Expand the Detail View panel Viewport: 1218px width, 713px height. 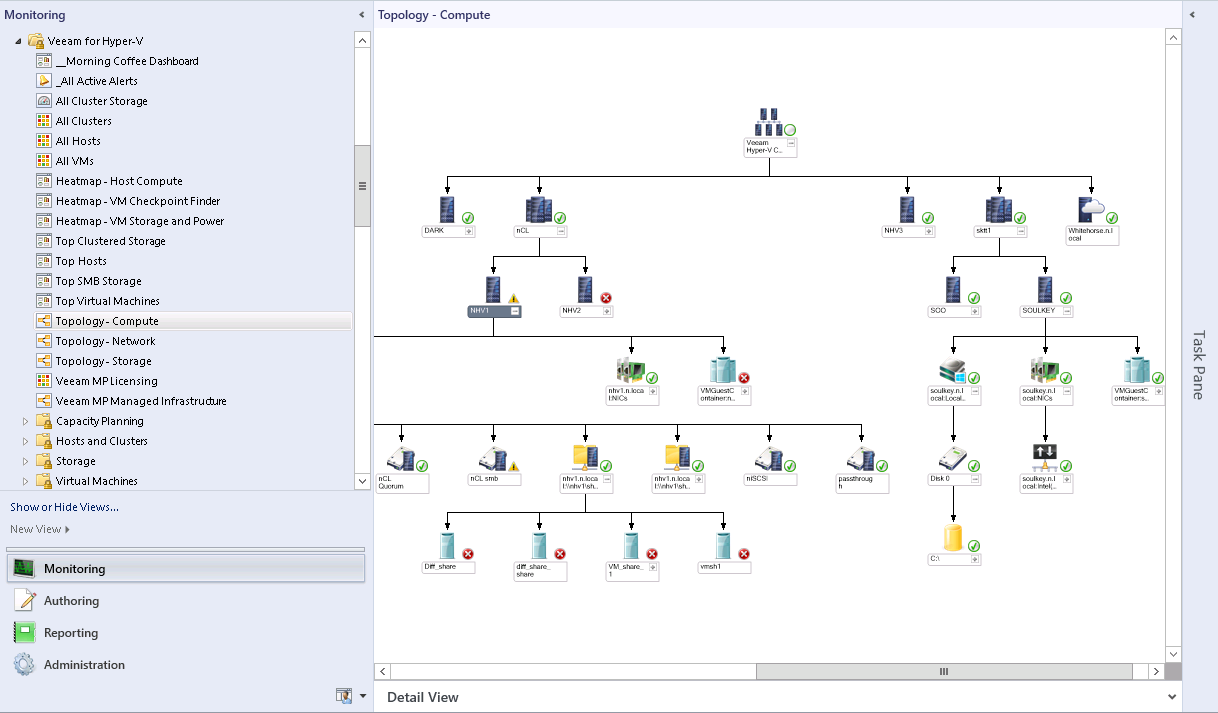click(x=1172, y=697)
